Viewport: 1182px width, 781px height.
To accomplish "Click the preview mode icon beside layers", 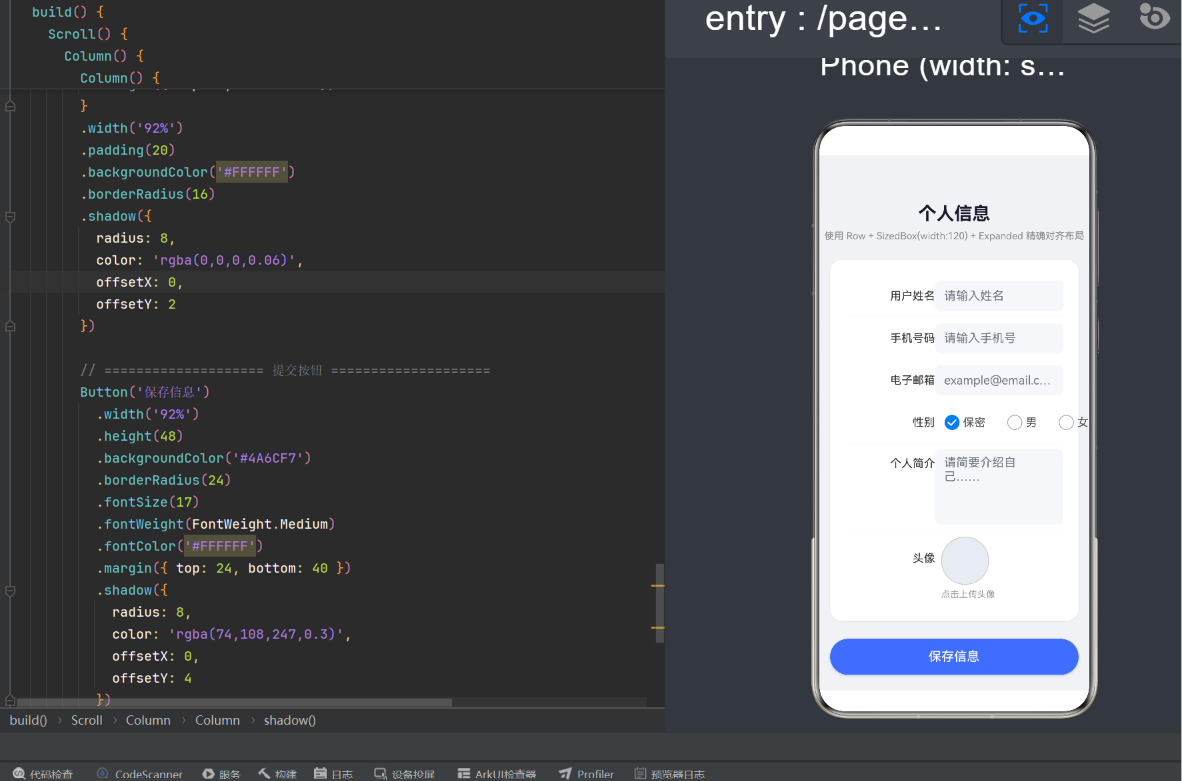I will pos(1154,17).
